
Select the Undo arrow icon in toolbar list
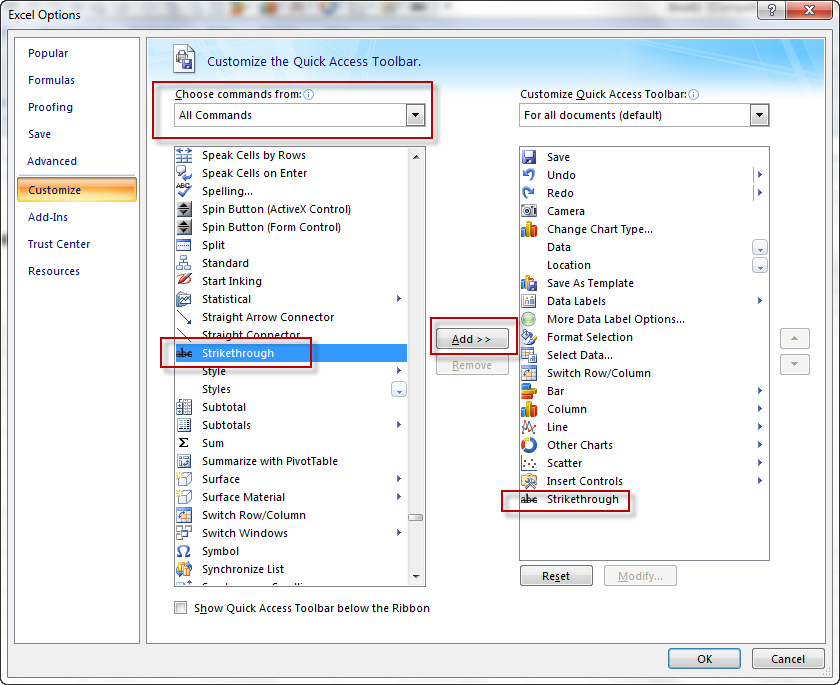click(x=529, y=175)
